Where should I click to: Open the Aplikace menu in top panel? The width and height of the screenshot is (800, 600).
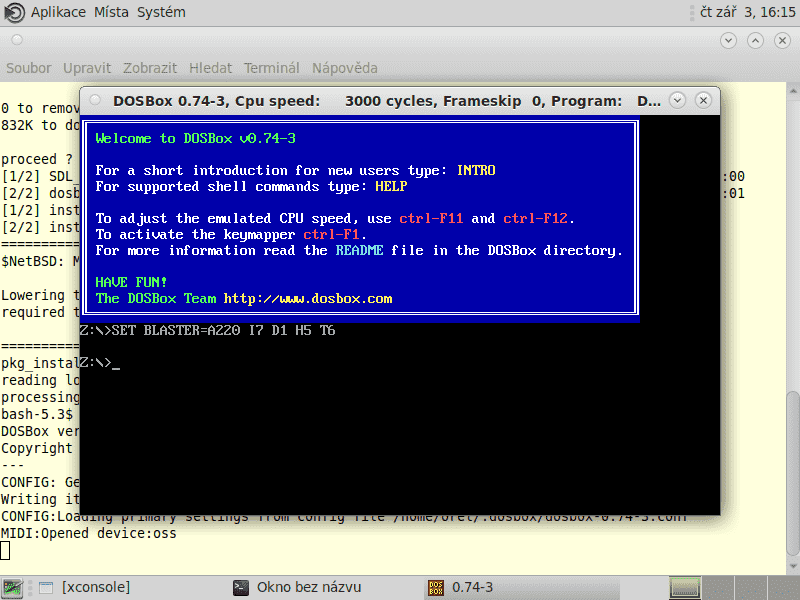[x=58, y=12]
